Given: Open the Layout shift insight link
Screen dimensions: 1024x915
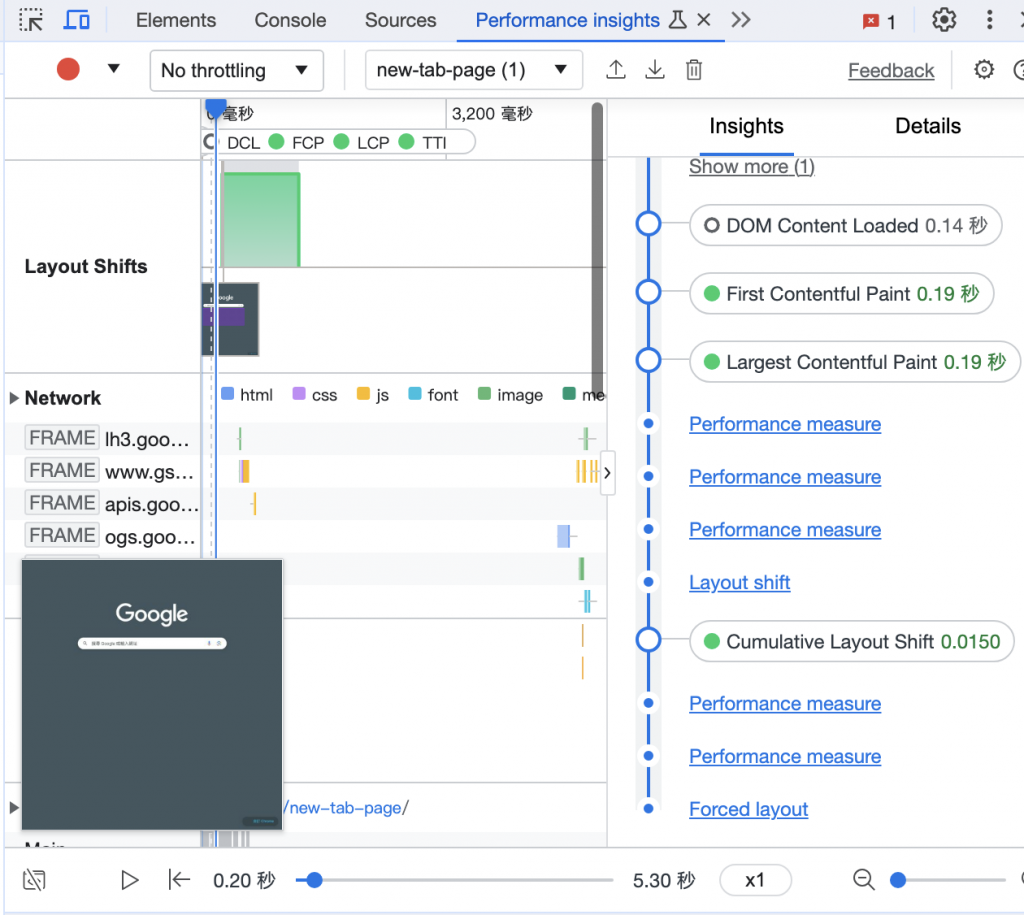Looking at the screenshot, I should (x=739, y=583).
